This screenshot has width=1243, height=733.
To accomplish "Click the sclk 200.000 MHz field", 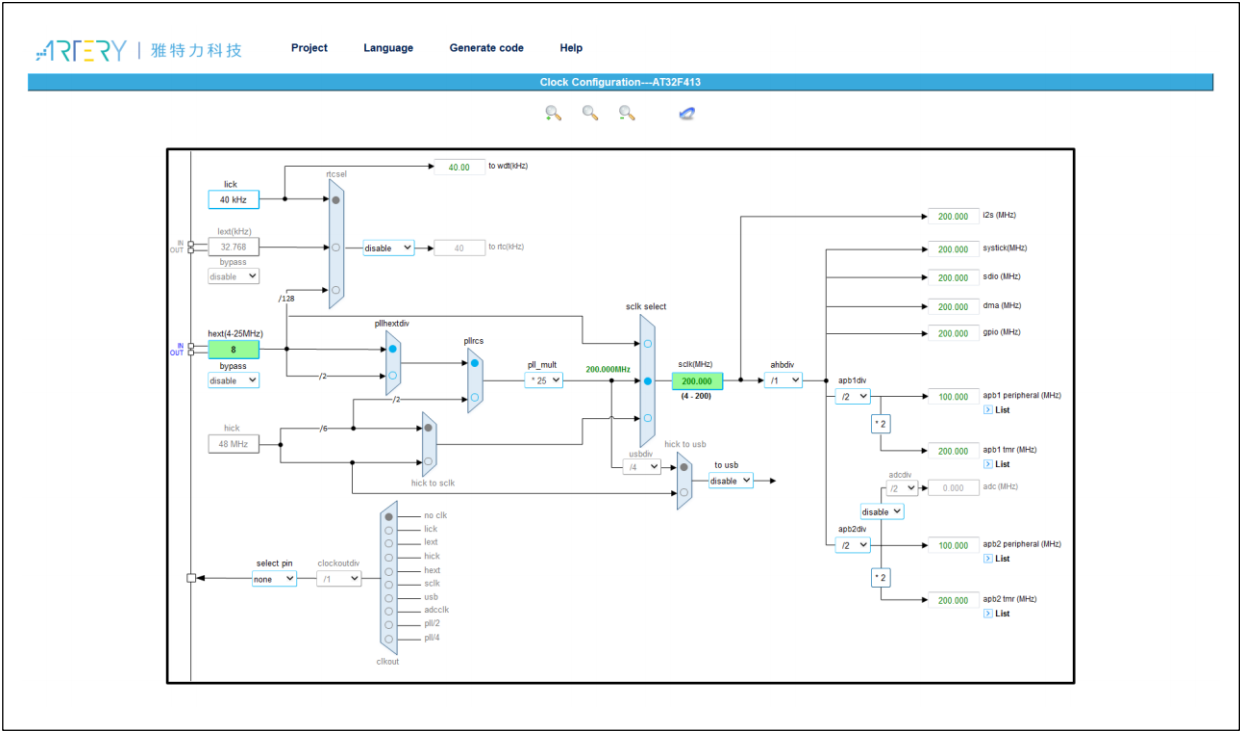I will click(697, 381).
